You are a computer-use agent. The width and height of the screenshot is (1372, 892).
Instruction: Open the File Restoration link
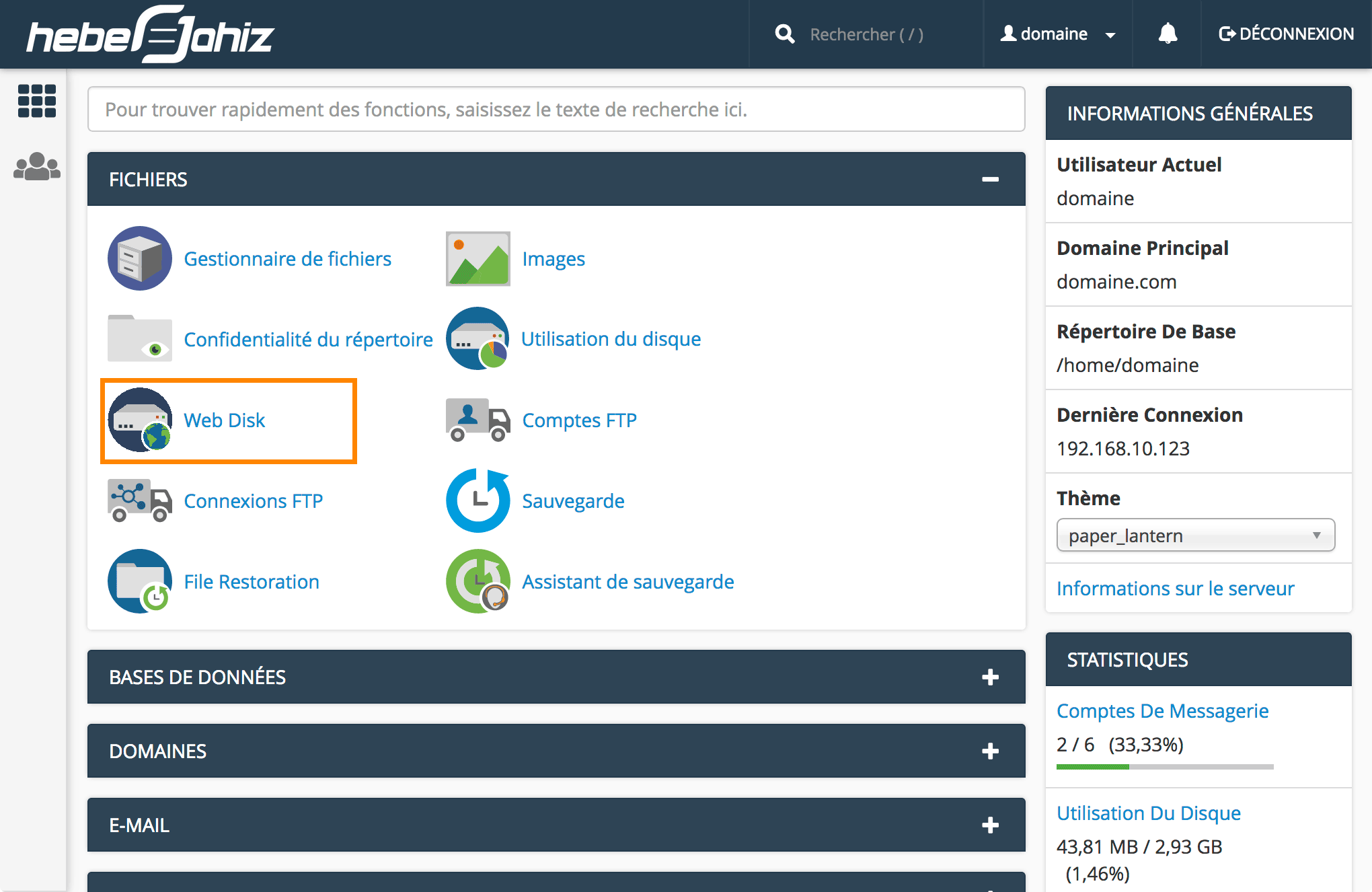click(x=252, y=582)
